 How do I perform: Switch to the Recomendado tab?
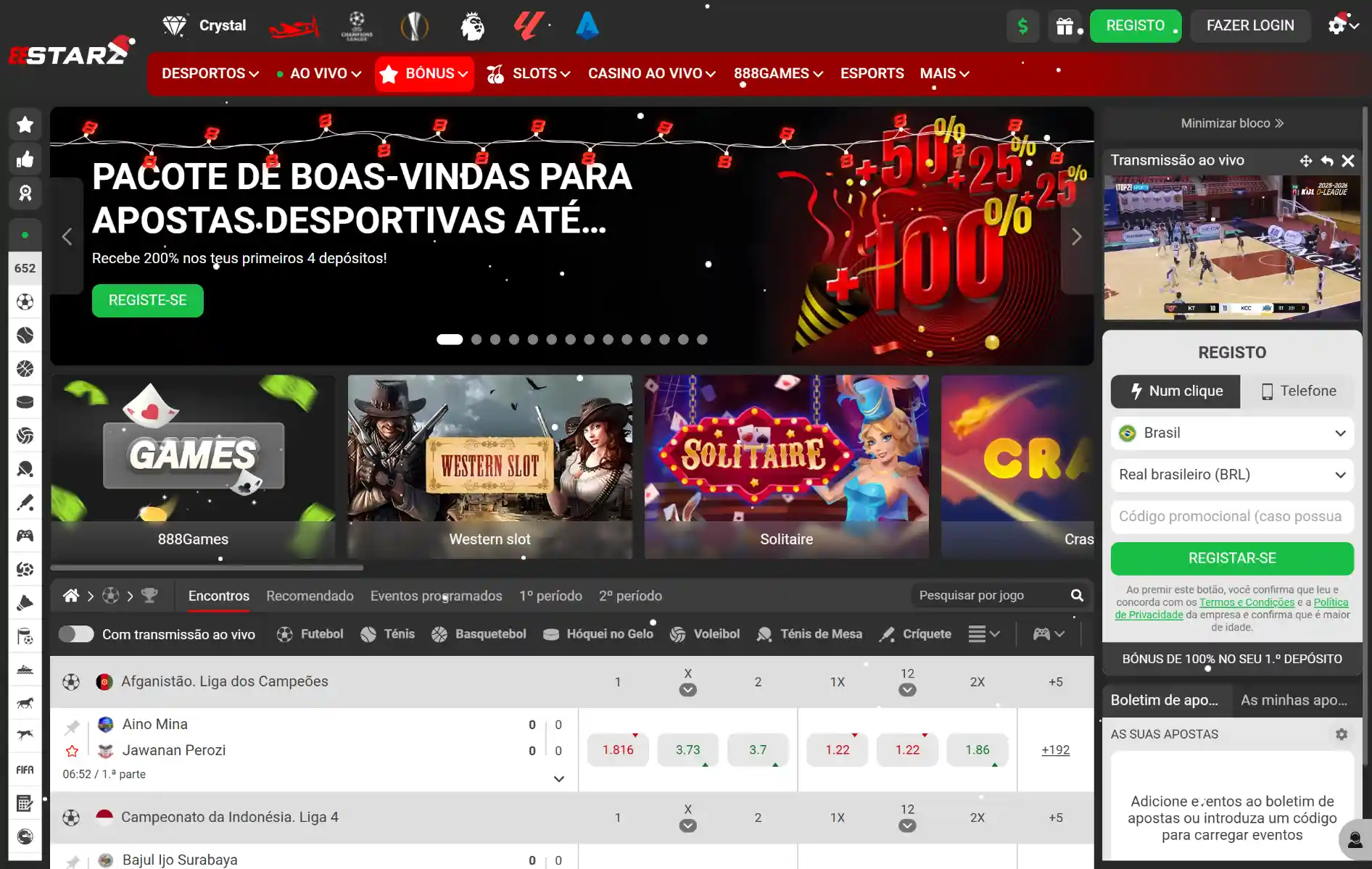tap(310, 595)
